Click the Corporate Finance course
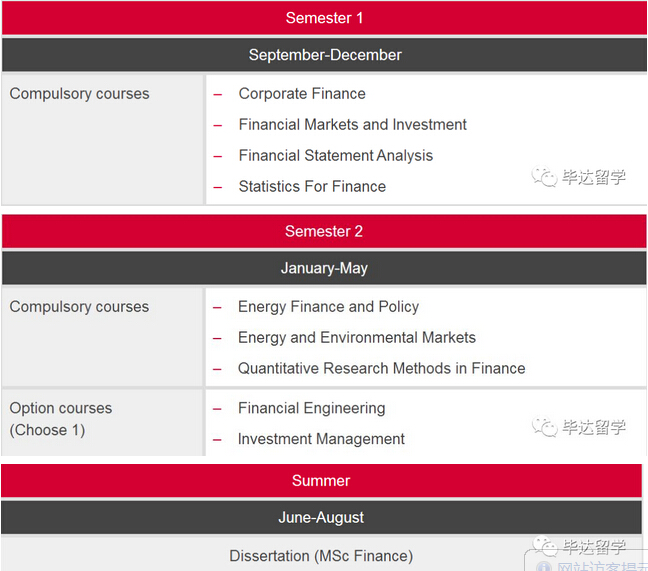Image resolution: width=648 pixels, height=571 pixels. click(302, 94)
